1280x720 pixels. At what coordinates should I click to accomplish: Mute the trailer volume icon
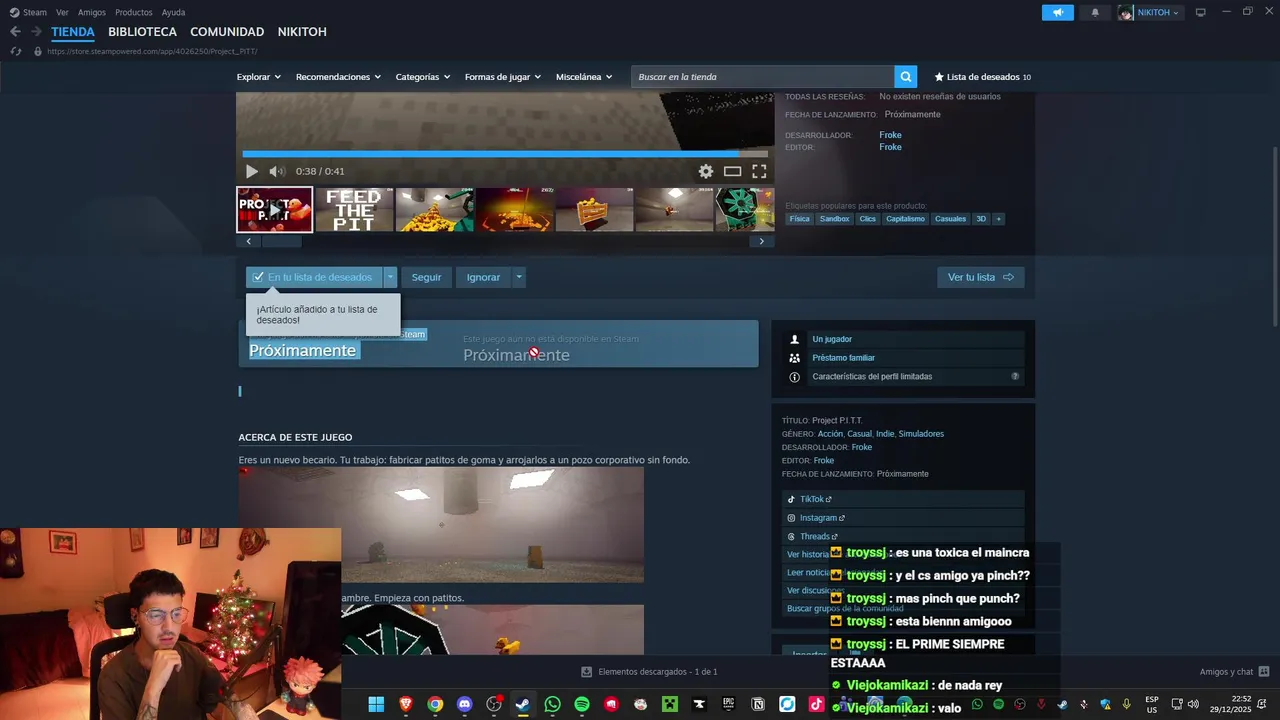[x=277, y=171]
